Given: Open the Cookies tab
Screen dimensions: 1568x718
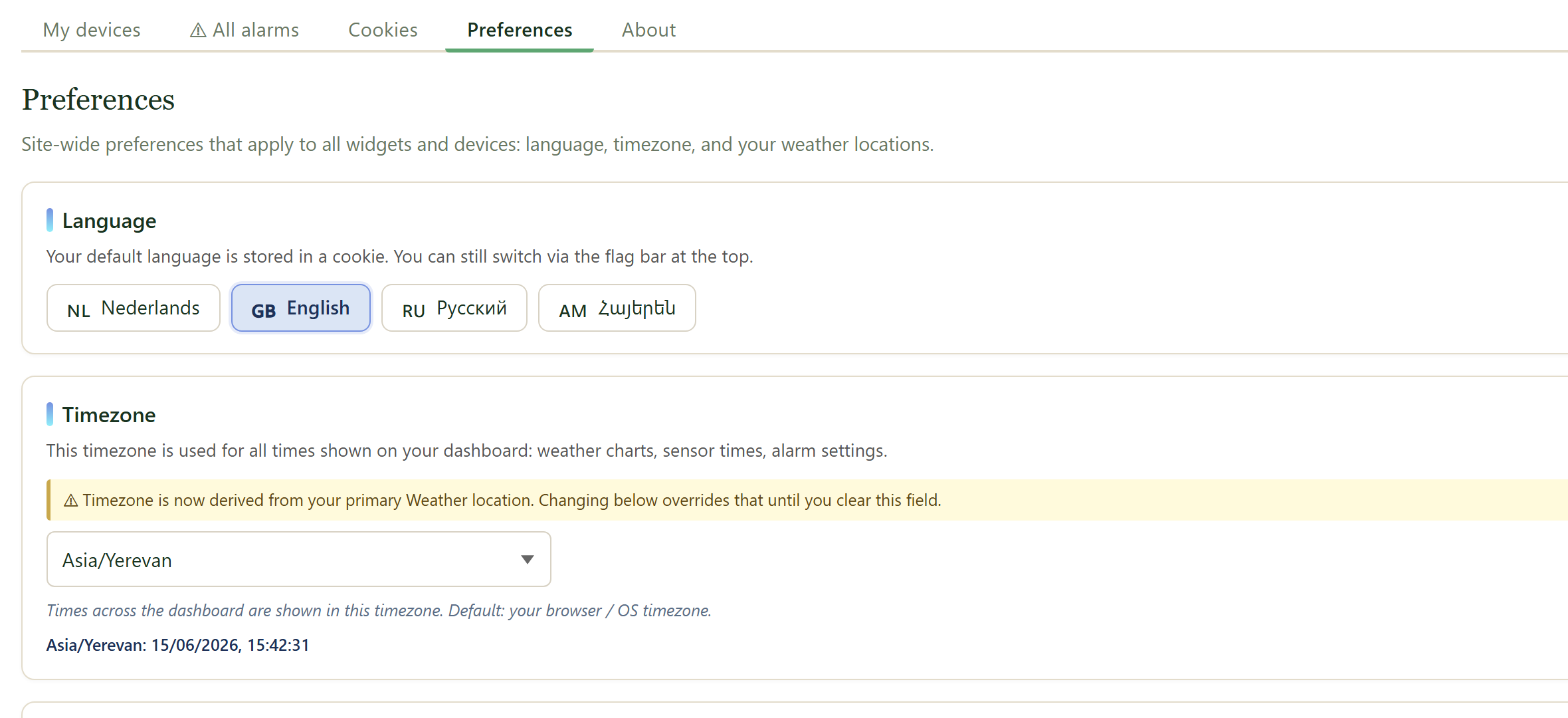Looking at the screenshot, I should tap(383, 30).
